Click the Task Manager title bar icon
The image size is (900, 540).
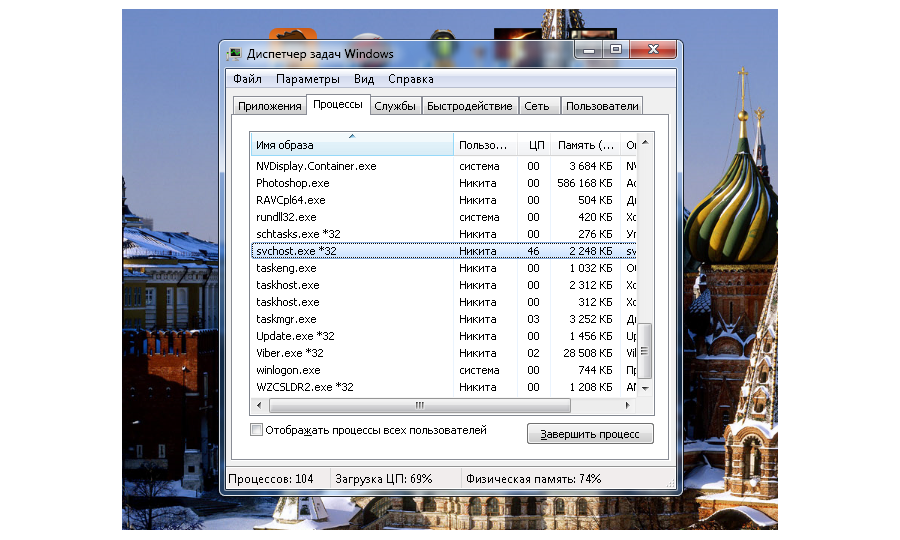234,54
